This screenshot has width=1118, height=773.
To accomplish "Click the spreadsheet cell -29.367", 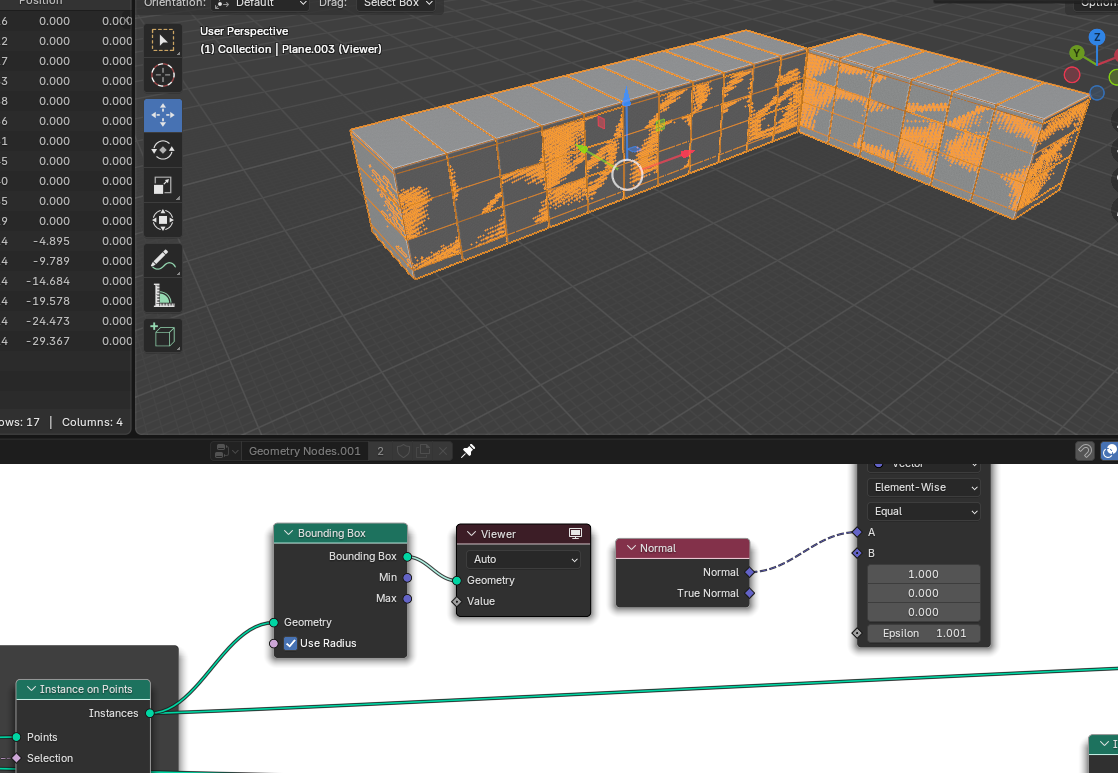I will 48,341.
